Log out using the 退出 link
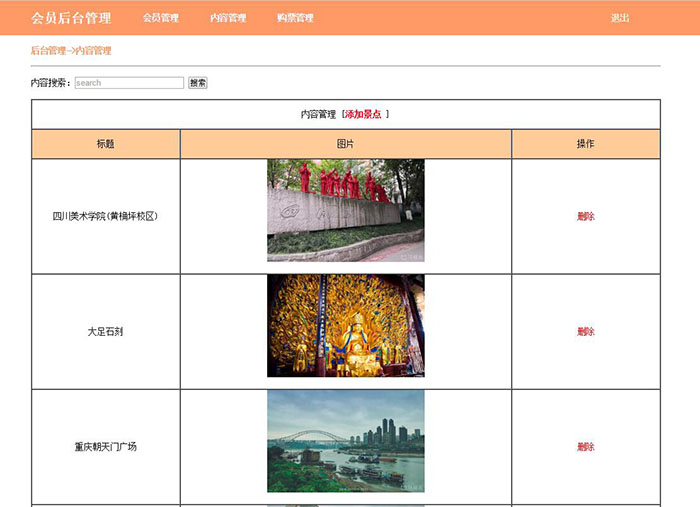This screenshot has height=507, width=700. pyautogui.click(x=620, y=18)
